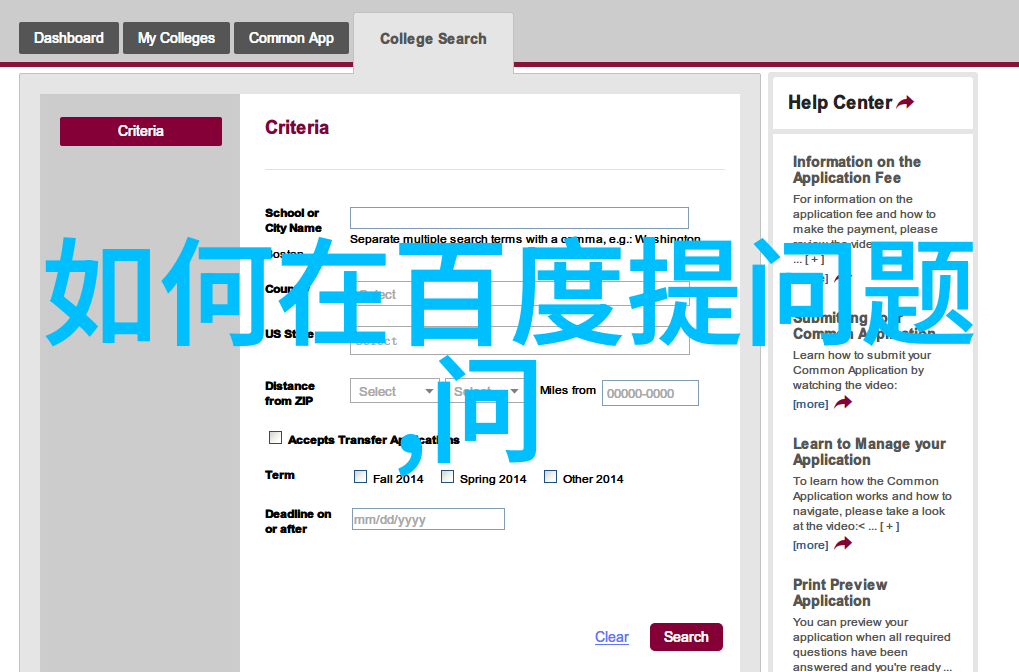Click the arrow icon after the Manage your Application [more]
Image resolution: width=1019 pixels, height=672 pixels.
tap(843, 544)
